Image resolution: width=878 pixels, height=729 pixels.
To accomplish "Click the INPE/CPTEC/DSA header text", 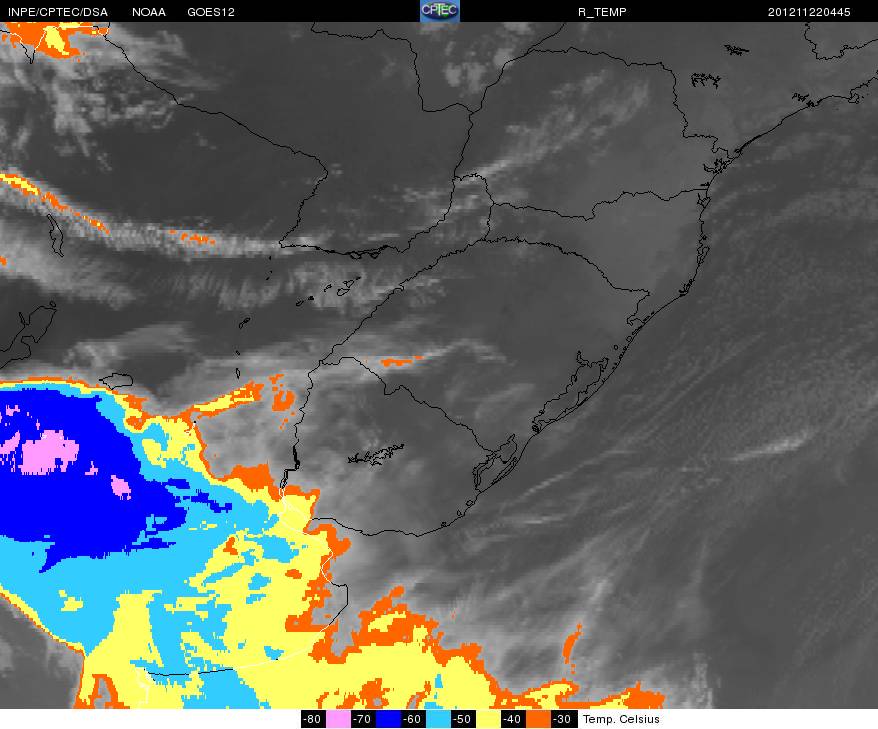I will point(58,12).
